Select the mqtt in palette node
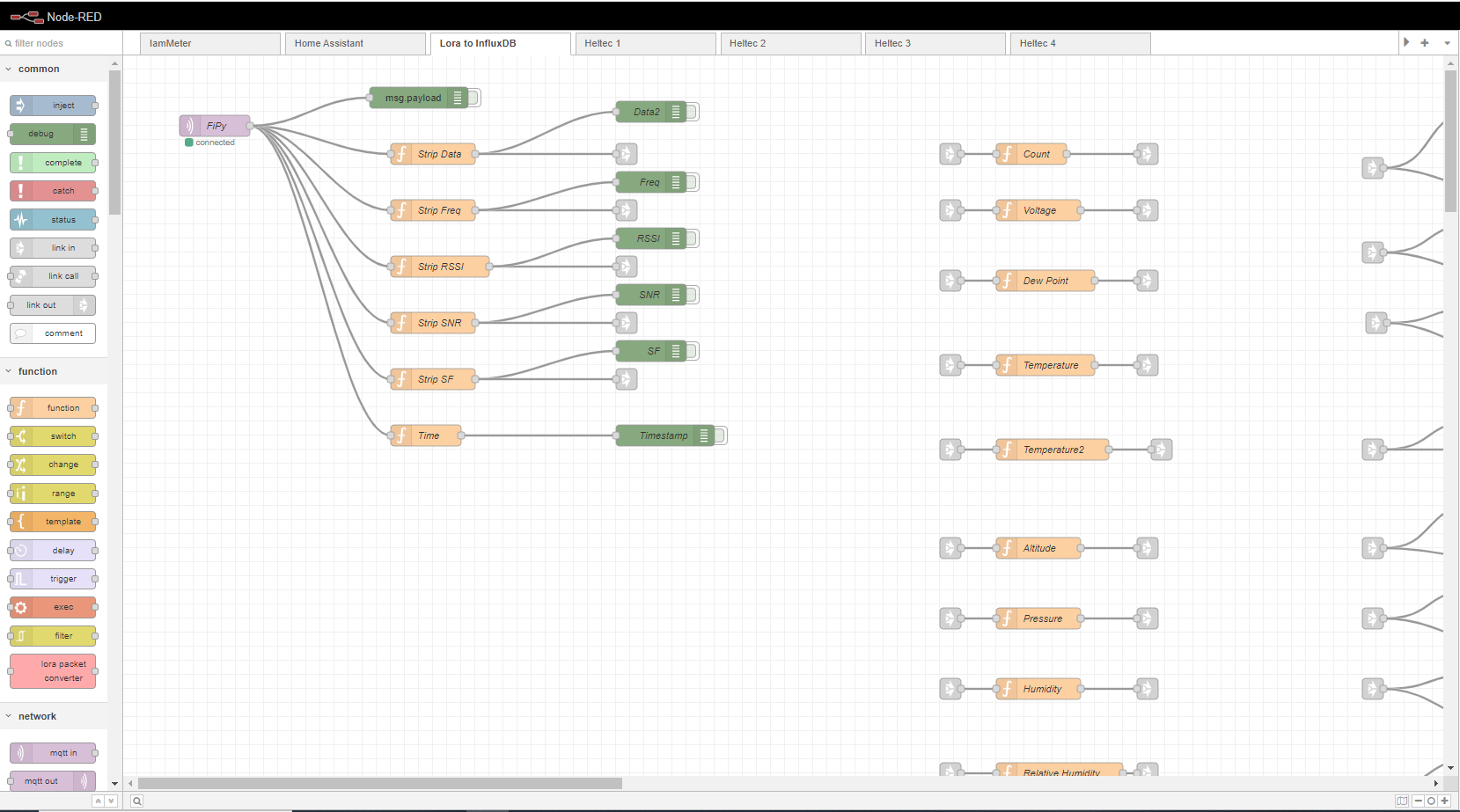Image resolution: width=1460 pixels, height=812 pixels. (x=53, y=753)
